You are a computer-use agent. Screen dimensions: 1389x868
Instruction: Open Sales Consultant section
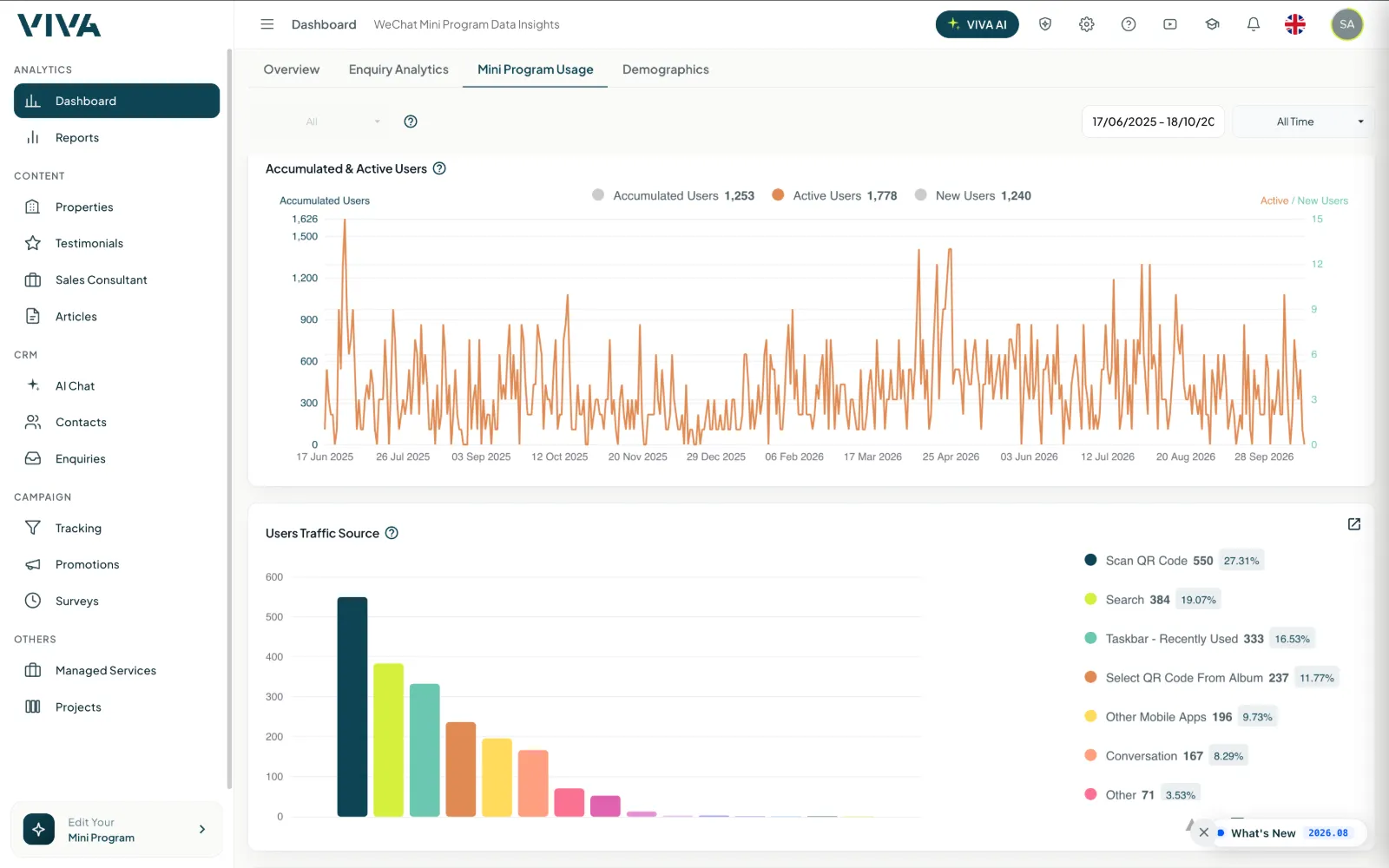(116, 279)
